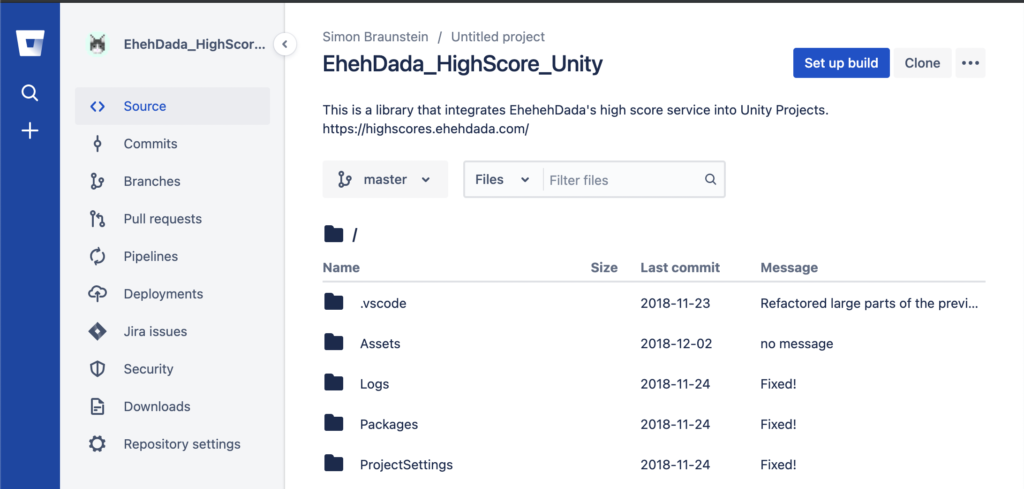
Task: Click the Untitled project breadcrumb link
Action: click(x=498, y=37)
